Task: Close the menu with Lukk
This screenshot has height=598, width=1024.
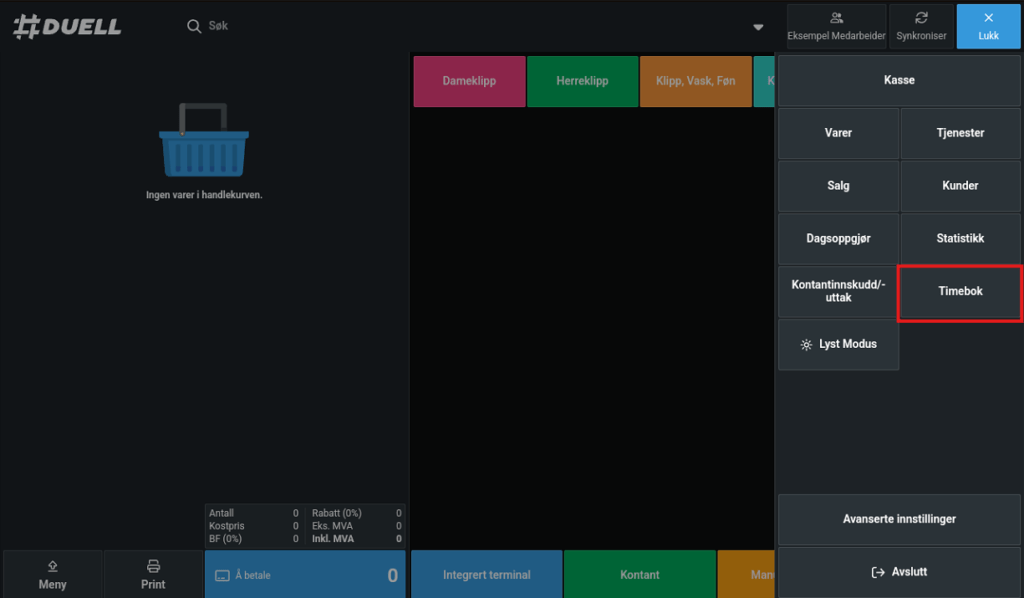Action: [x=988, y=26]
